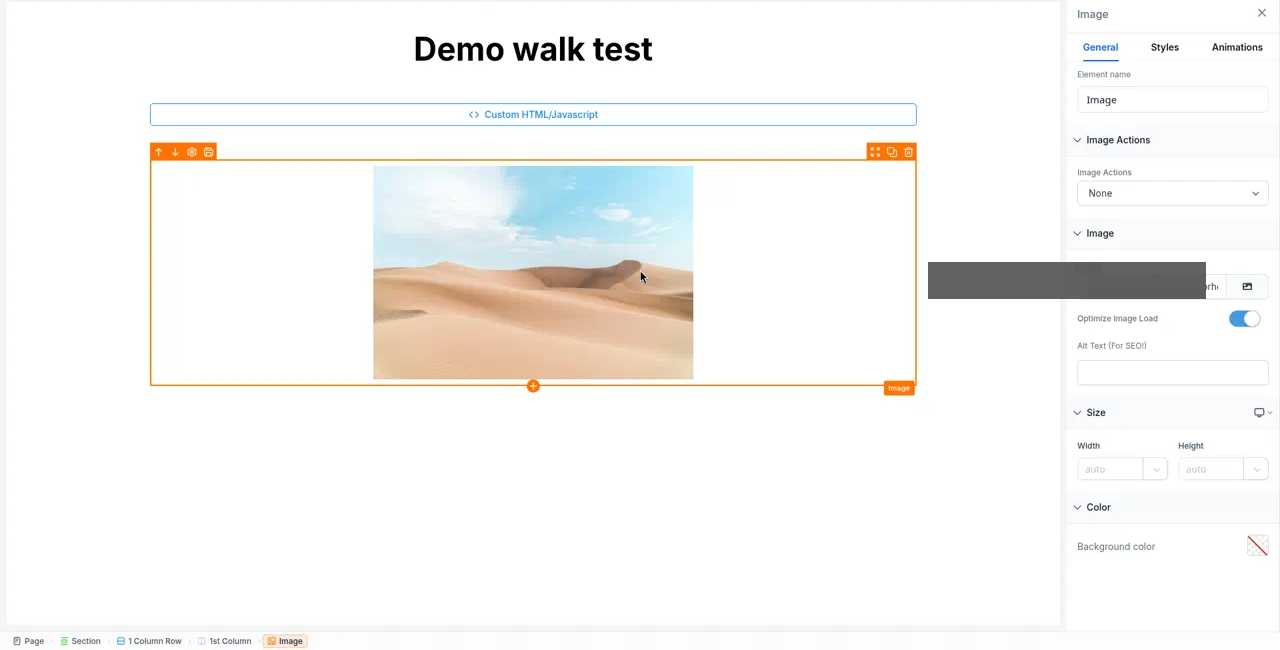Switch device view with monitor icon in Size

1262,412
